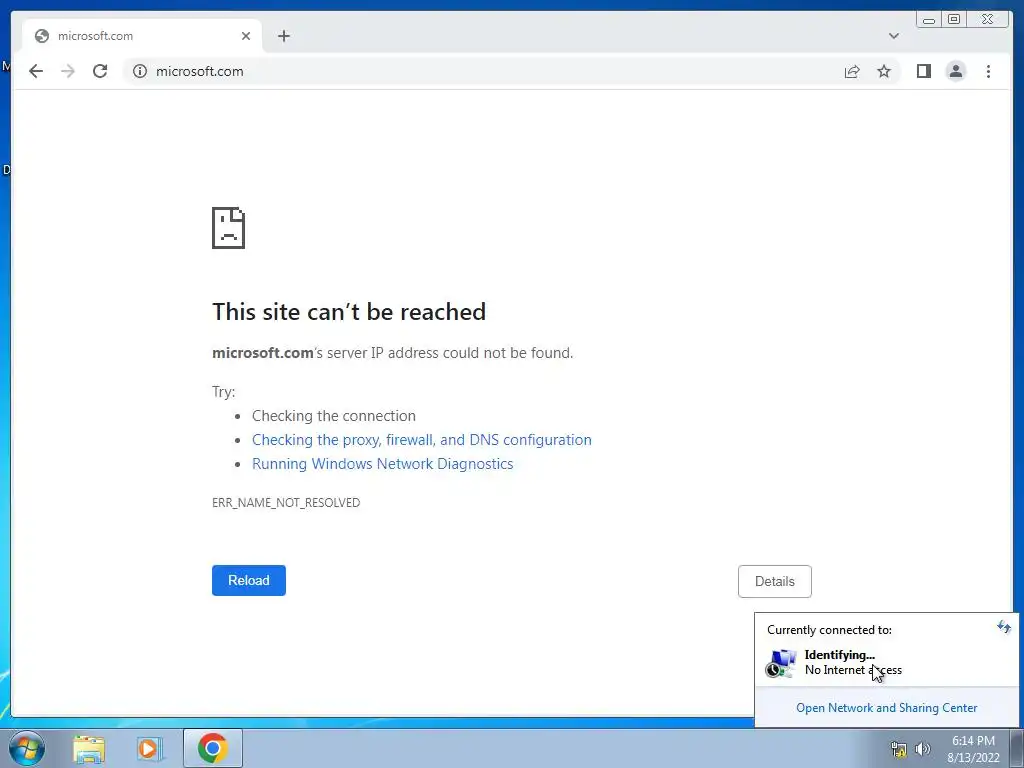
Task: Restore down the Chrome window
Action: click(x=953, y=20)
